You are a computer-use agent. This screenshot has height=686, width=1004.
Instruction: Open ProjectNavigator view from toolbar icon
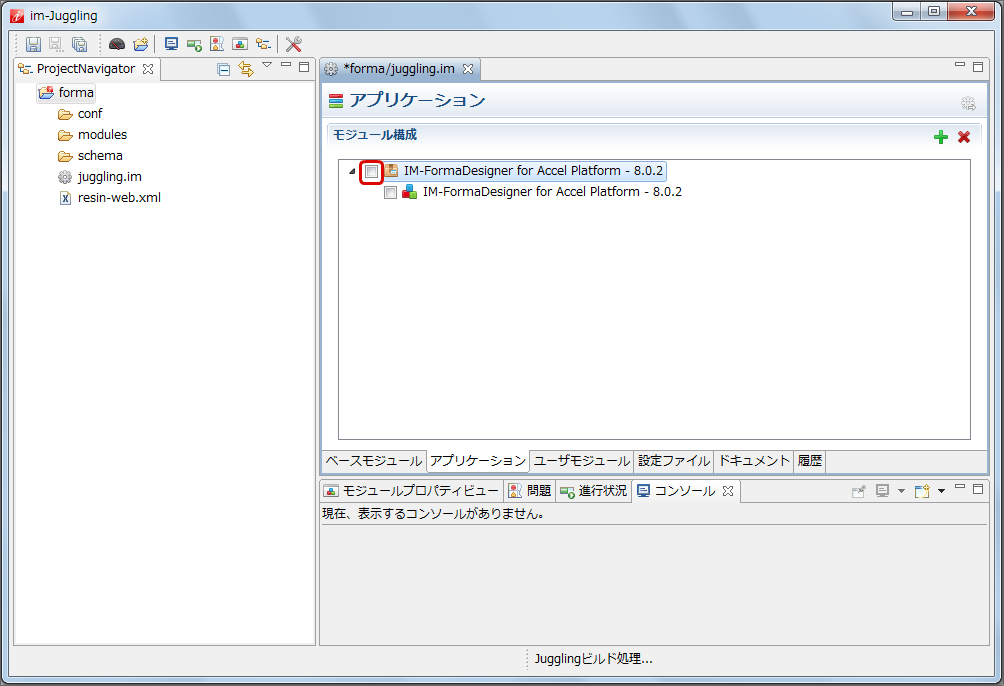pyautogui.click(x=263, y=44)
